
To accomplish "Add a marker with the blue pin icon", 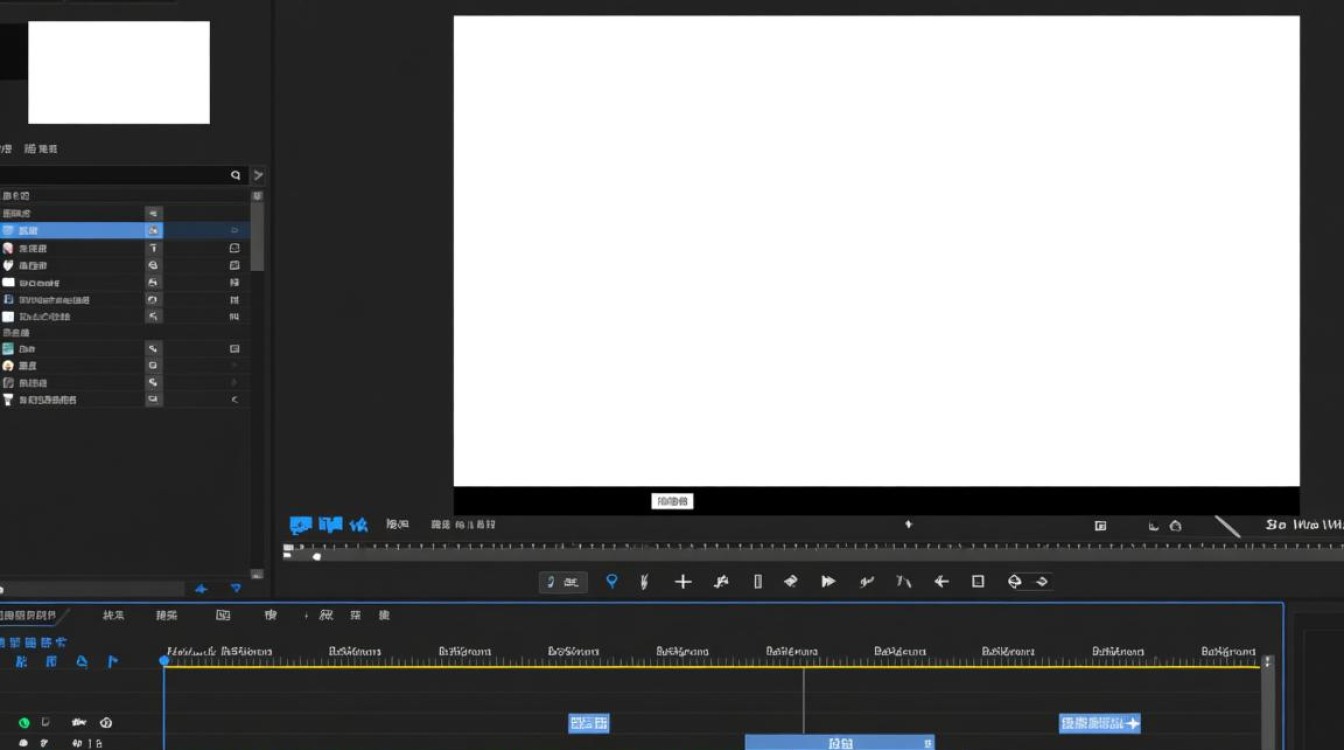I will [x=612, y=581].
